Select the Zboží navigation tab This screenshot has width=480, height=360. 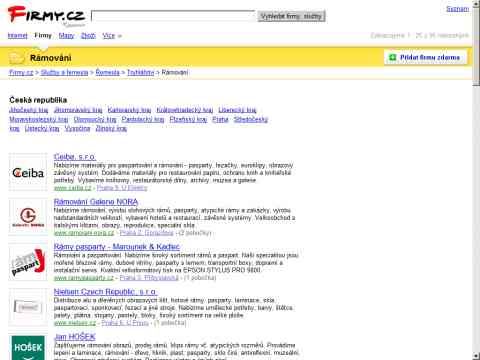pos(88,36)
